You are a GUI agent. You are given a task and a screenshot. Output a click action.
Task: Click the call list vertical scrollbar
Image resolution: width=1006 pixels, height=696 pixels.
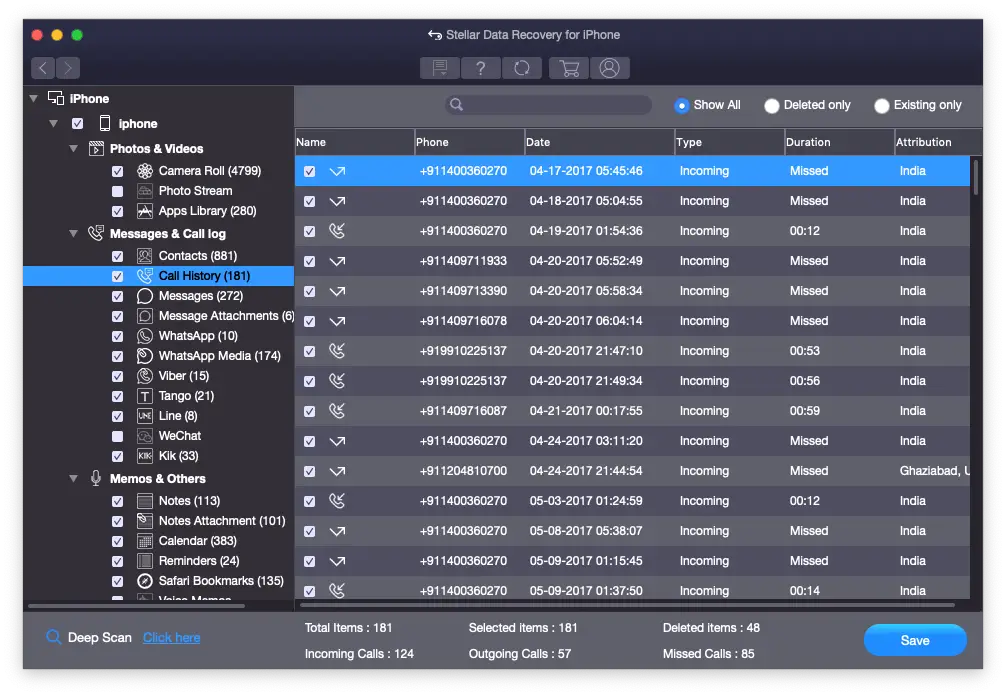coord(976,178)
